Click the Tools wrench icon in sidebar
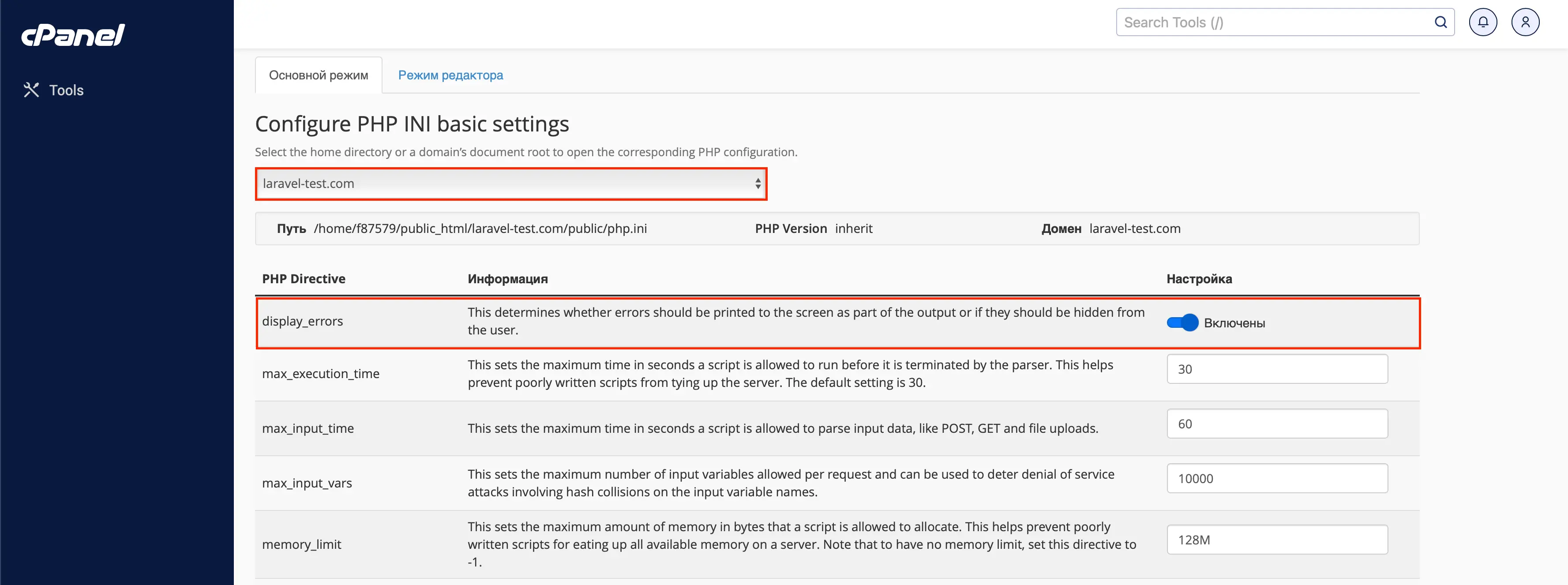 click(31, 90)
